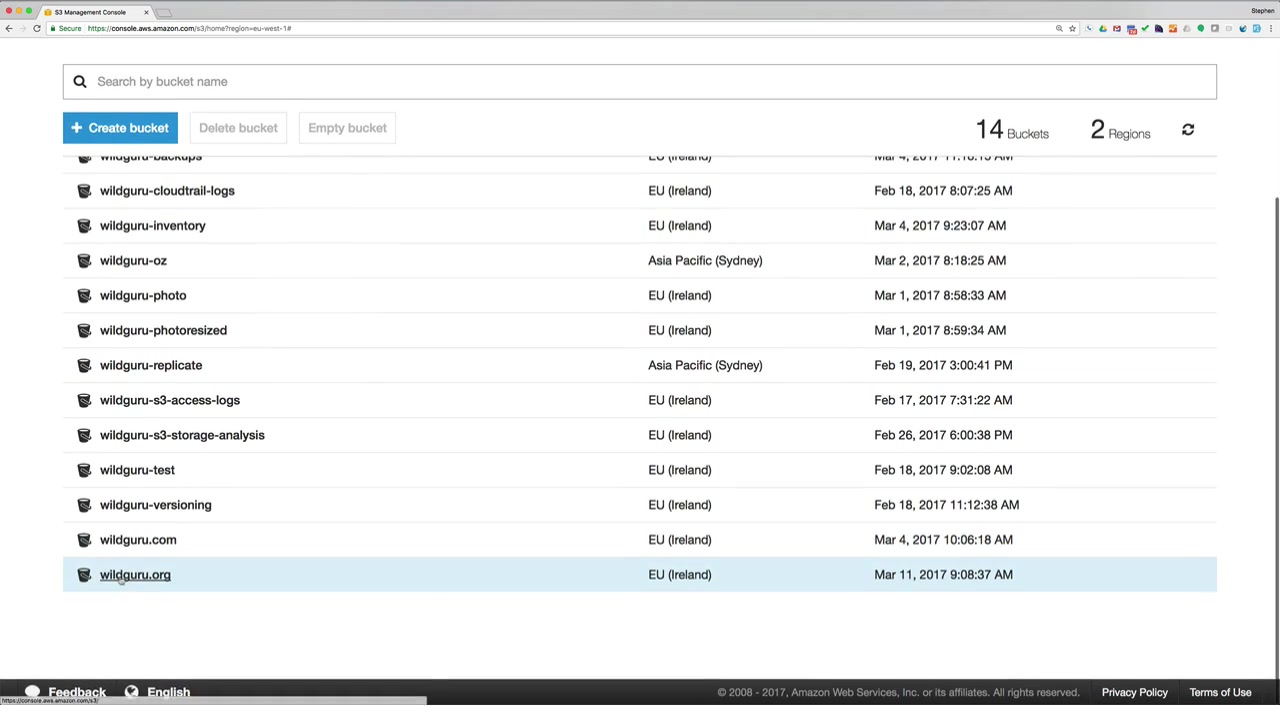Click the bucket icon beside wildguru.org
This screenshot has height=720, width=1280.
pos(84,576)
